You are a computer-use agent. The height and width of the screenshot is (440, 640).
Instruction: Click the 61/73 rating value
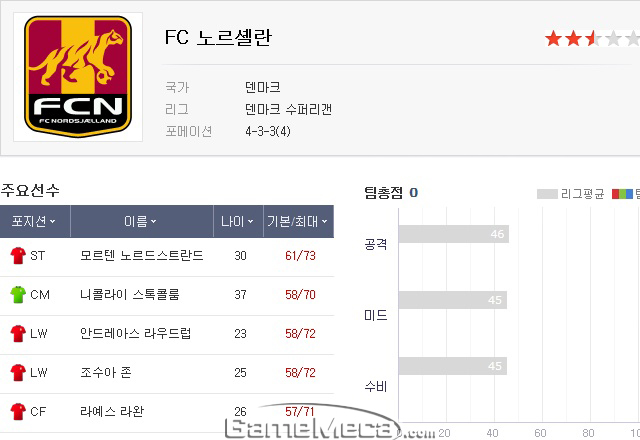(x=300, y=256)
